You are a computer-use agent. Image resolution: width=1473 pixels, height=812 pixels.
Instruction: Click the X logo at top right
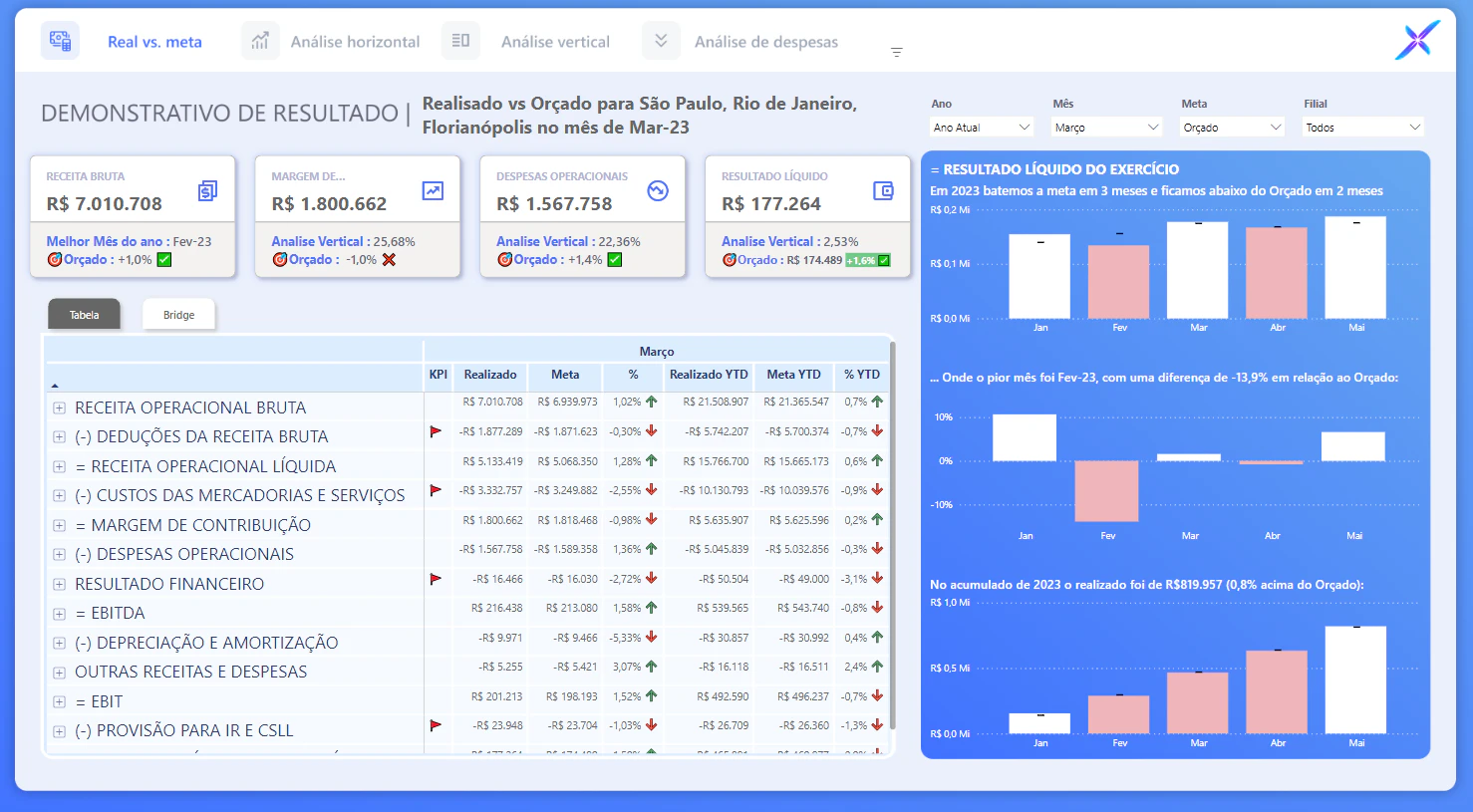[1417, 40]
